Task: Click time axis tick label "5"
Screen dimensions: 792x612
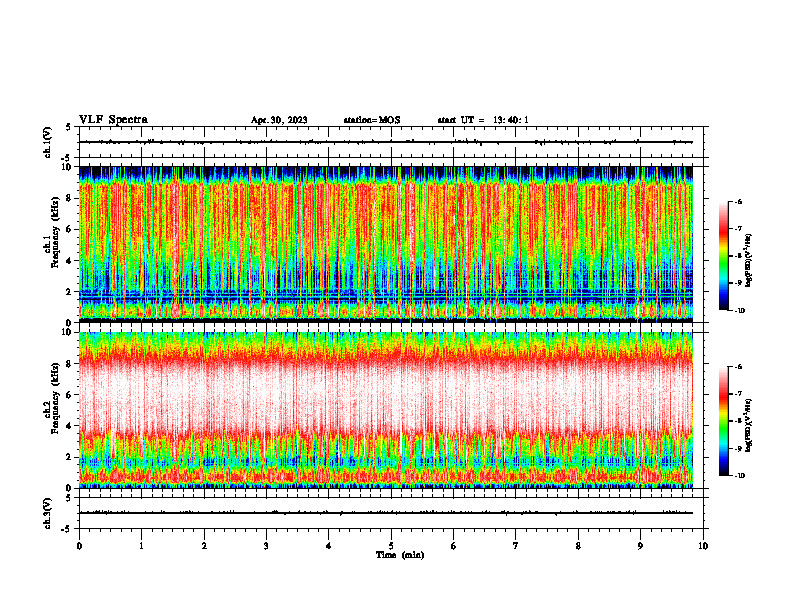Action: (391, 546)
